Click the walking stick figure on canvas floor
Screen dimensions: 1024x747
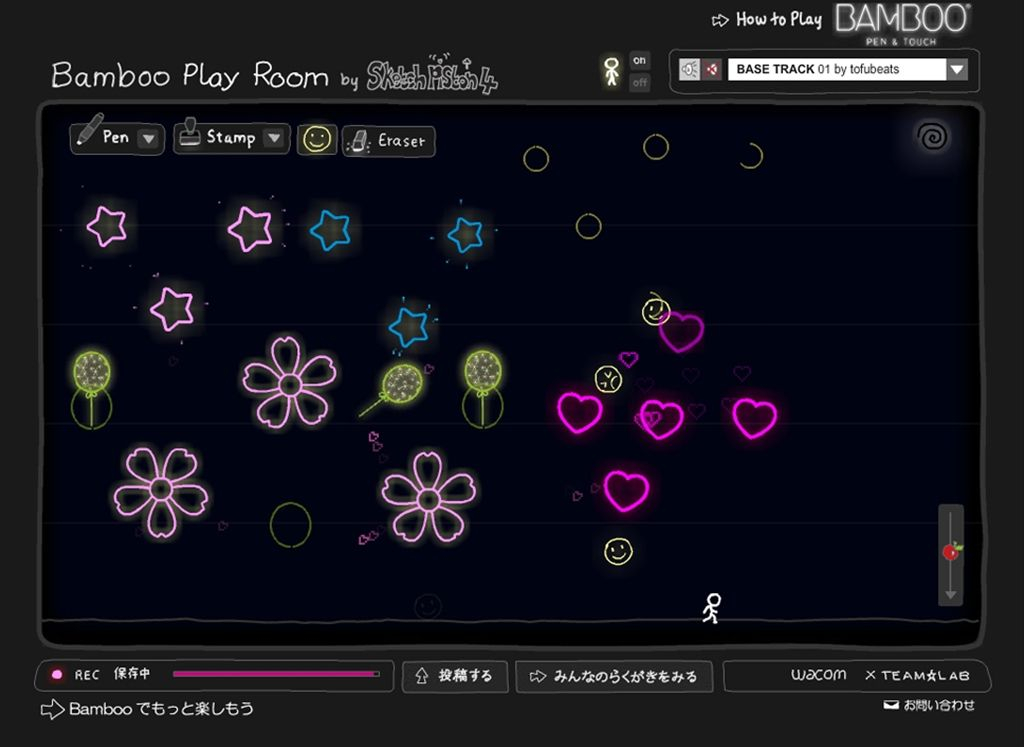712,609
